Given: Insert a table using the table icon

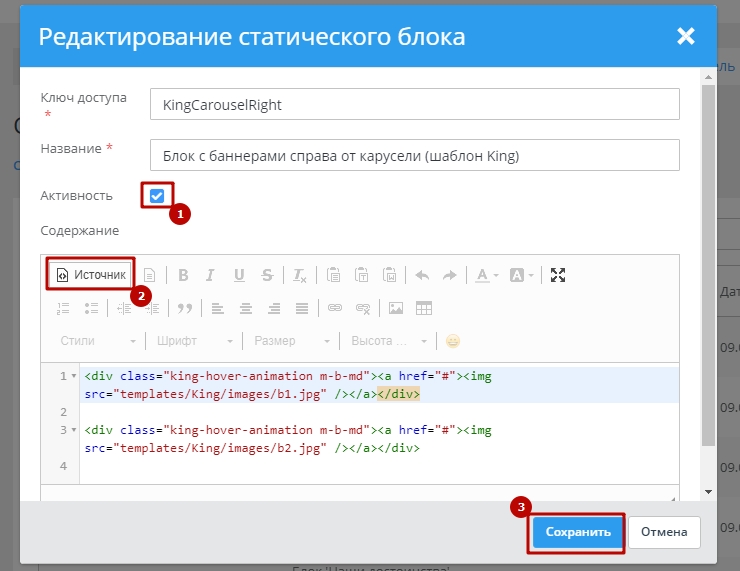Looking at the screenshot, I should (x=424, y=308).
